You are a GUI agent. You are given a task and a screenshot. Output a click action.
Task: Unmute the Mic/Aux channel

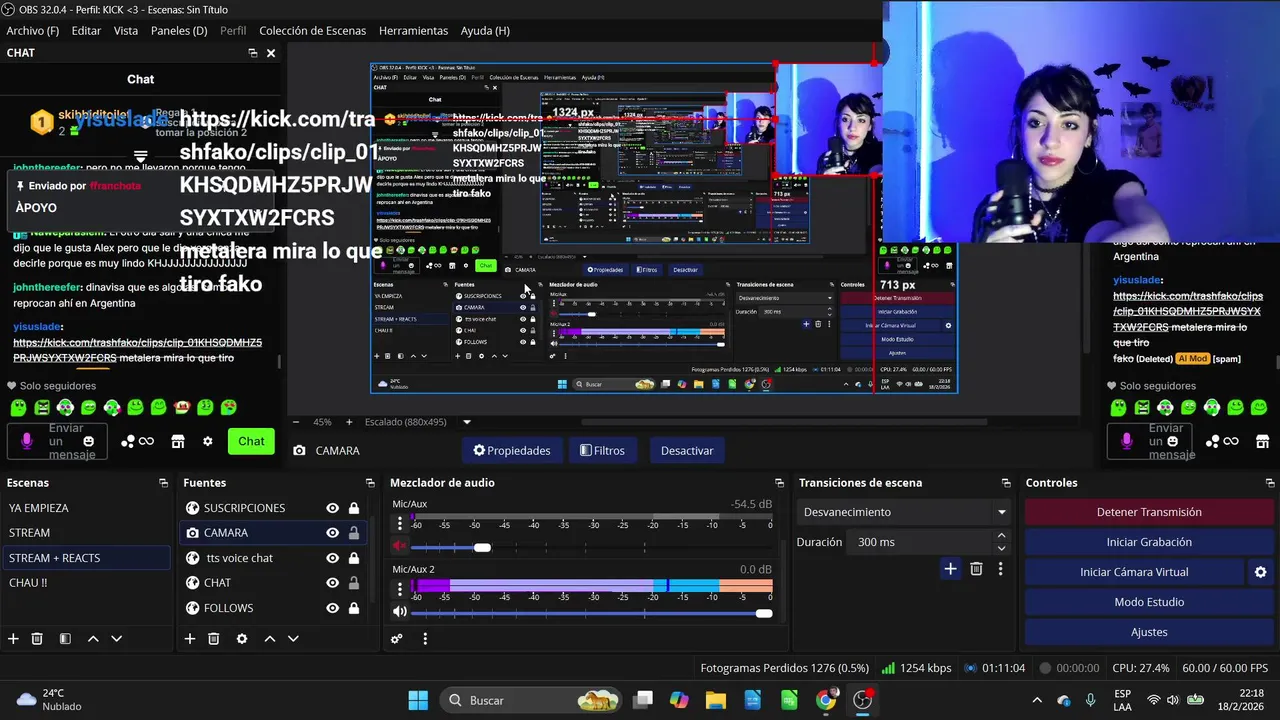click(400, 547)
